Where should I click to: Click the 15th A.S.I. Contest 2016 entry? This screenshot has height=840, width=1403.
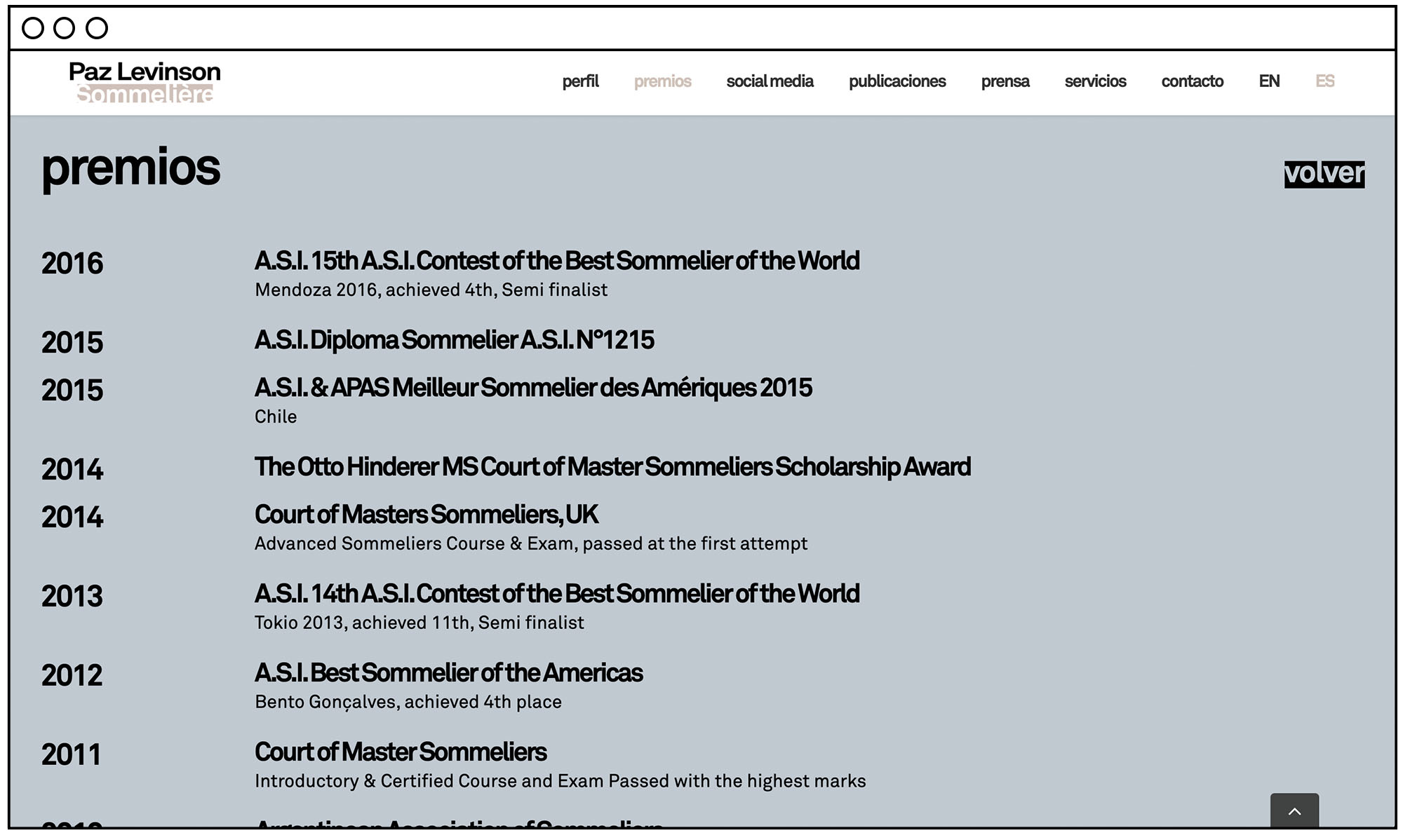(556, 261)
